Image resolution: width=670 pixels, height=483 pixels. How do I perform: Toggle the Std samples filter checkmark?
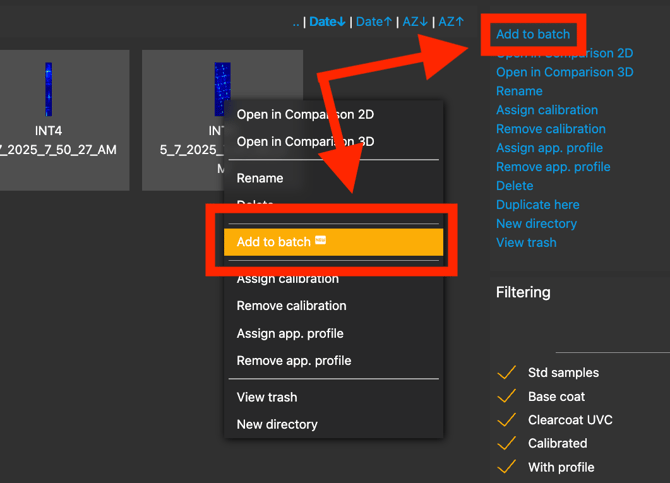tap(507, 373)
